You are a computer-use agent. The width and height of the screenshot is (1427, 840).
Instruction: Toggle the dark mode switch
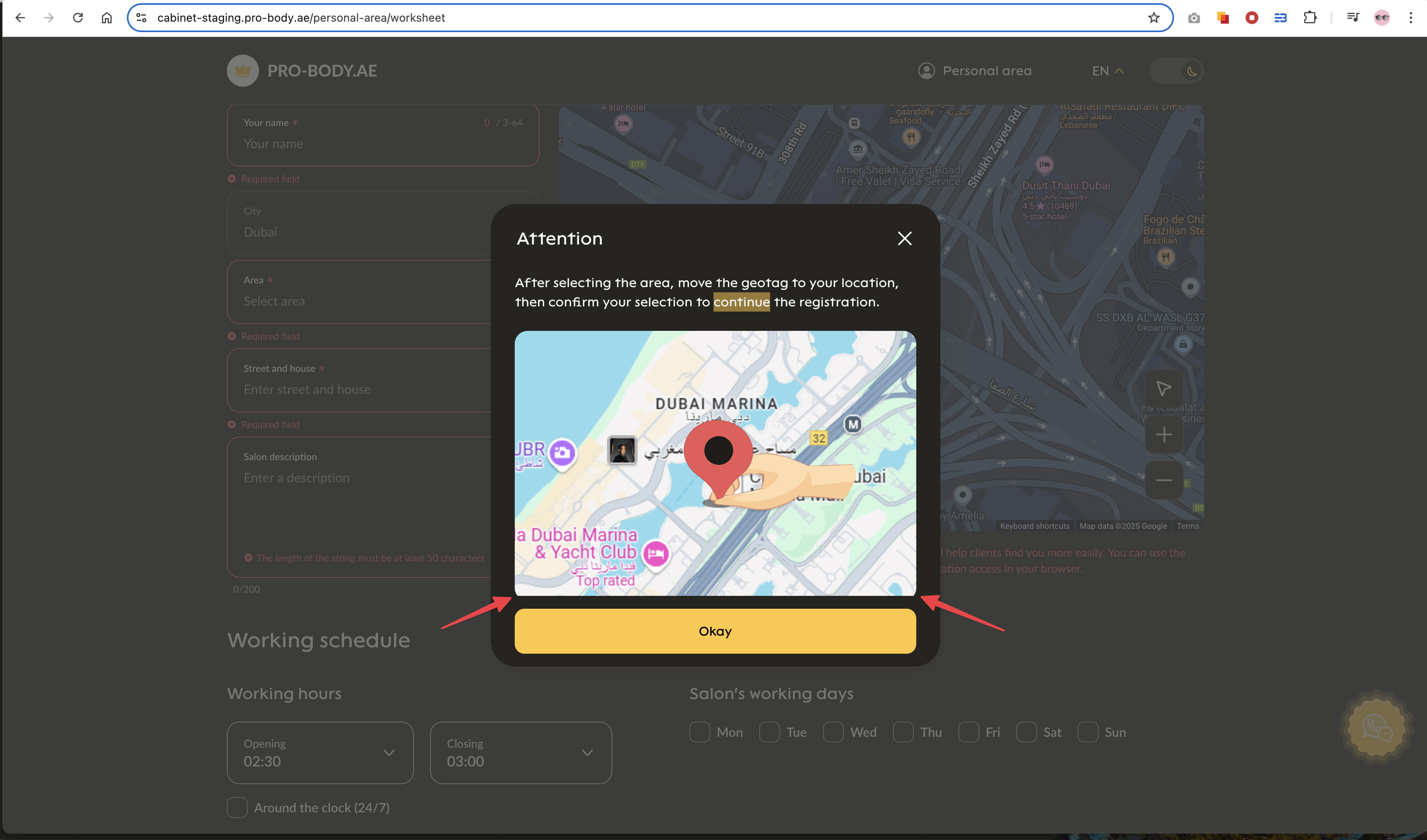coord(1177,71)
